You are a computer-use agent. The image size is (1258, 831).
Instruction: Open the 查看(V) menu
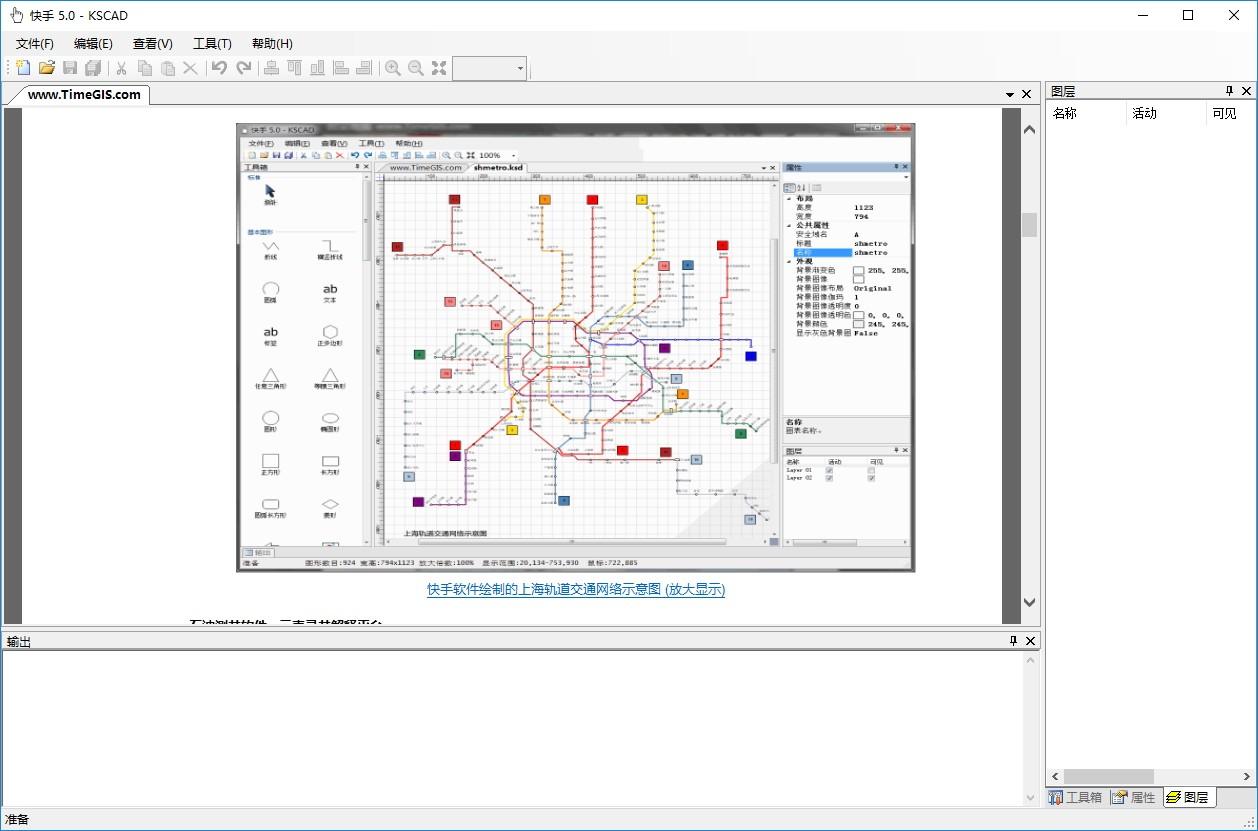coord(153,43)
